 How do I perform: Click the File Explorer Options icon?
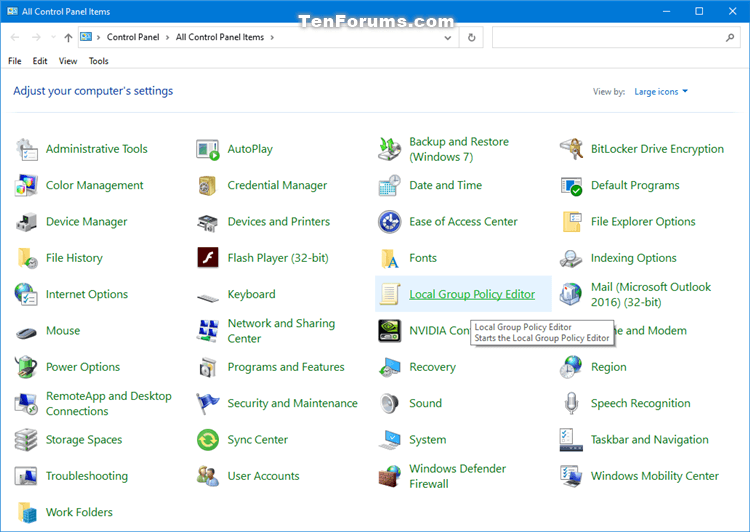point(571,222)
